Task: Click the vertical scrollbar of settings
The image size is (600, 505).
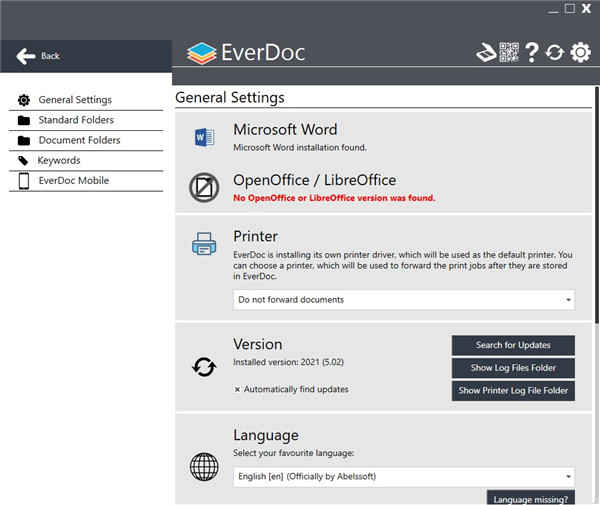Action: coord(596,207)
